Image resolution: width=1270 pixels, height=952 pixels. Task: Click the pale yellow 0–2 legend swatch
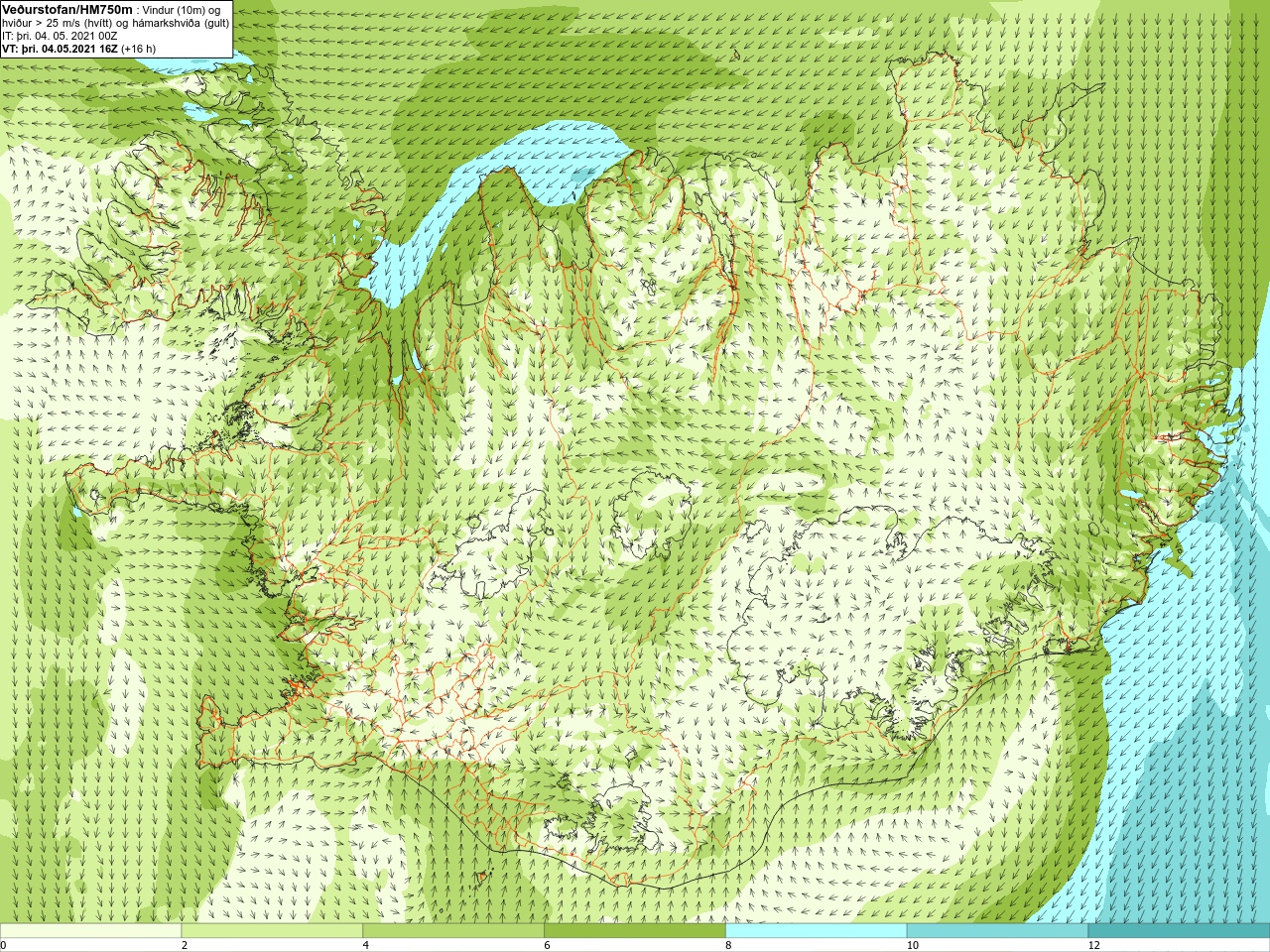(x=91, y=931)
